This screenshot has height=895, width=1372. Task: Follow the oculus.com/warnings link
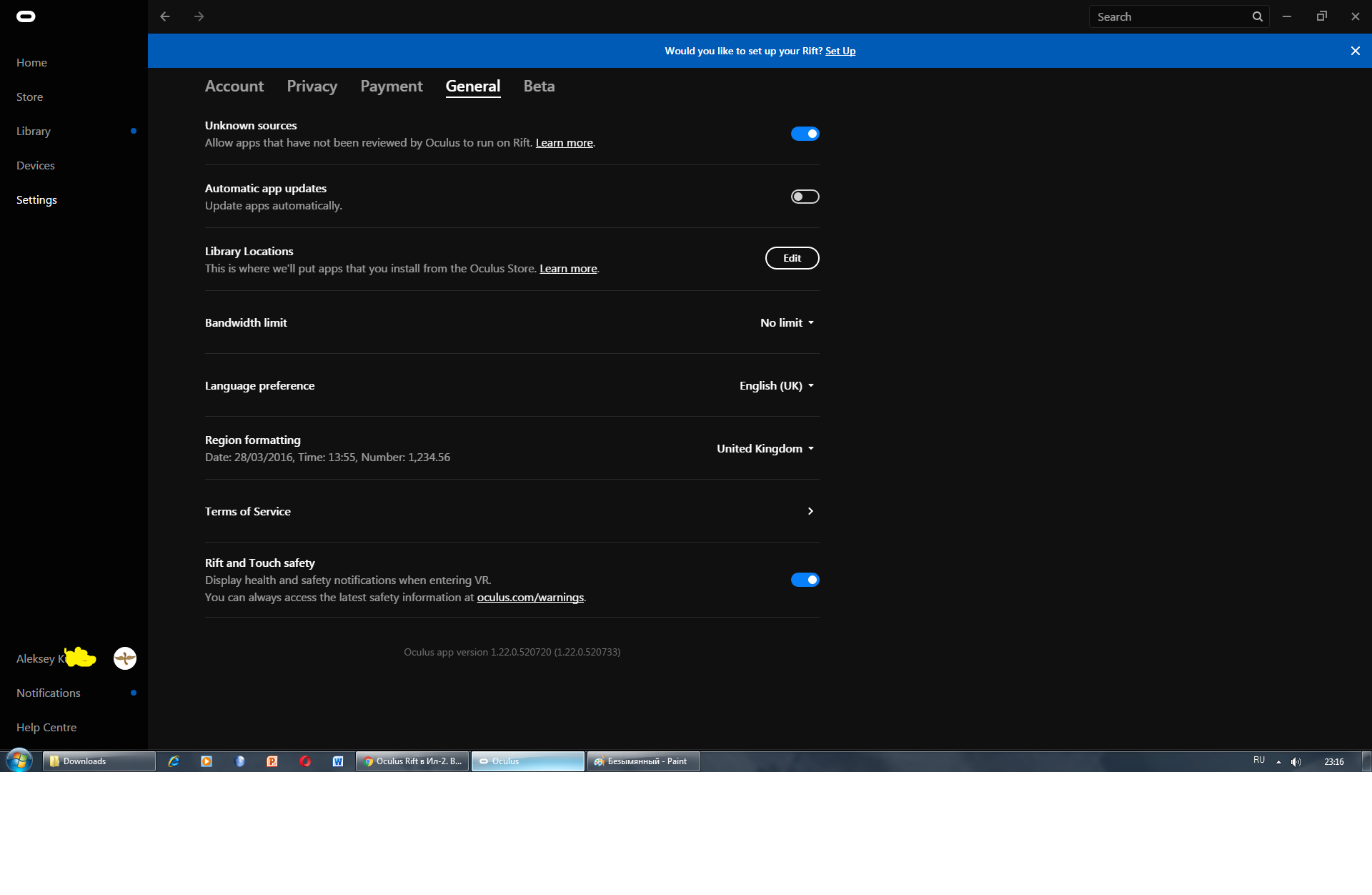pos(530,598)
